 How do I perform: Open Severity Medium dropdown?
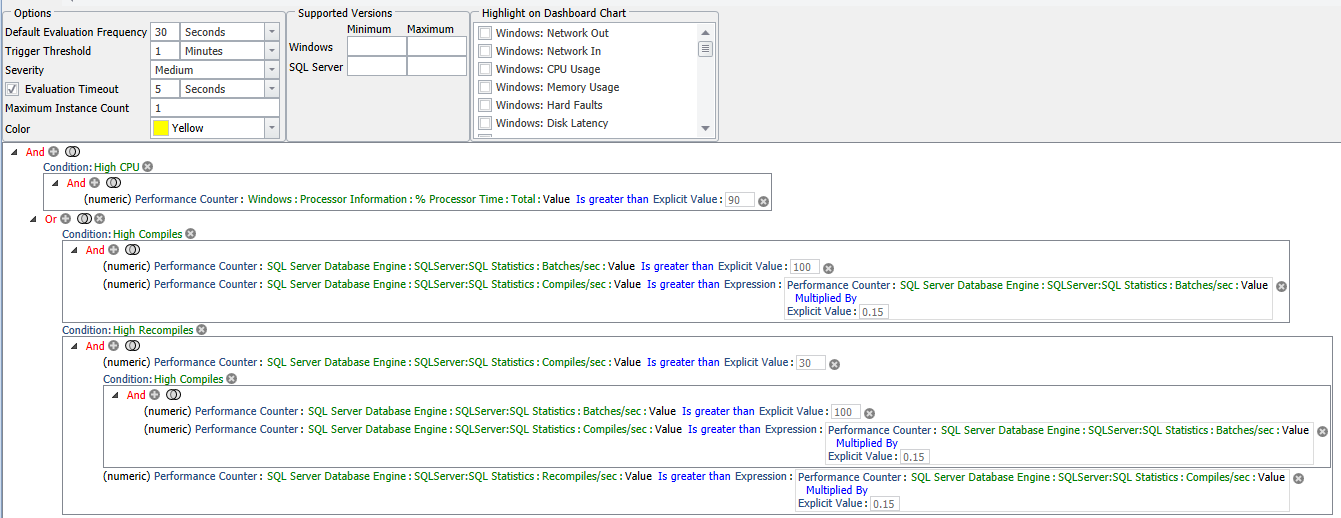(x=271, y=70)
